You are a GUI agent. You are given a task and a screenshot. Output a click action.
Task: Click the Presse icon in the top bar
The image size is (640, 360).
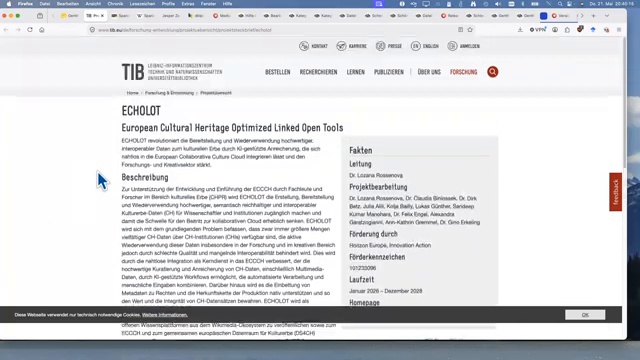click(x=380, y=46)
